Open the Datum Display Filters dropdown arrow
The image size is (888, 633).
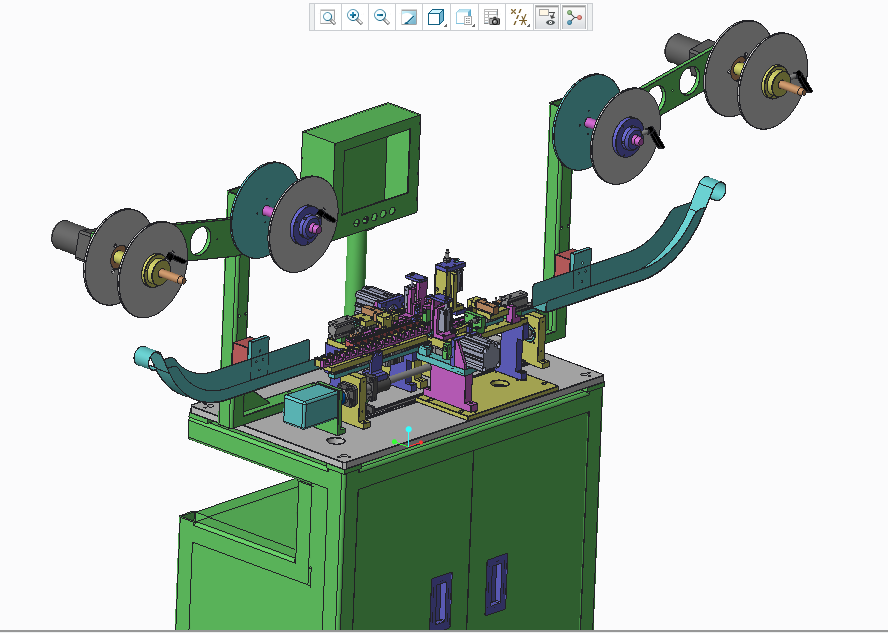528,24
